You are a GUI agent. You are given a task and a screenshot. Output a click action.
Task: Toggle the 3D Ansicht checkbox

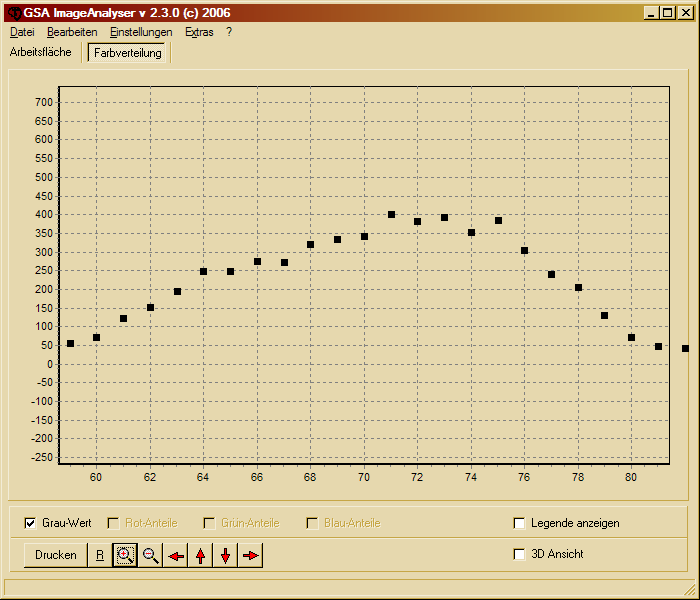tap(519, 554)
